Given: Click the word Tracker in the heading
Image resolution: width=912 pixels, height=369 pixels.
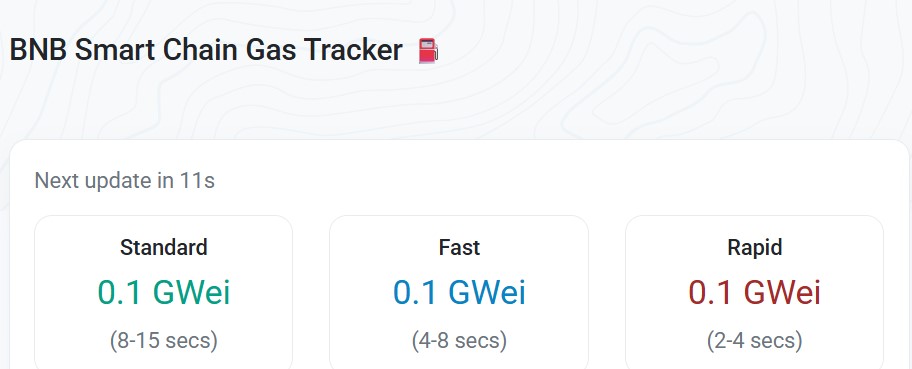Looking at the screenshot, I should 354,50.
